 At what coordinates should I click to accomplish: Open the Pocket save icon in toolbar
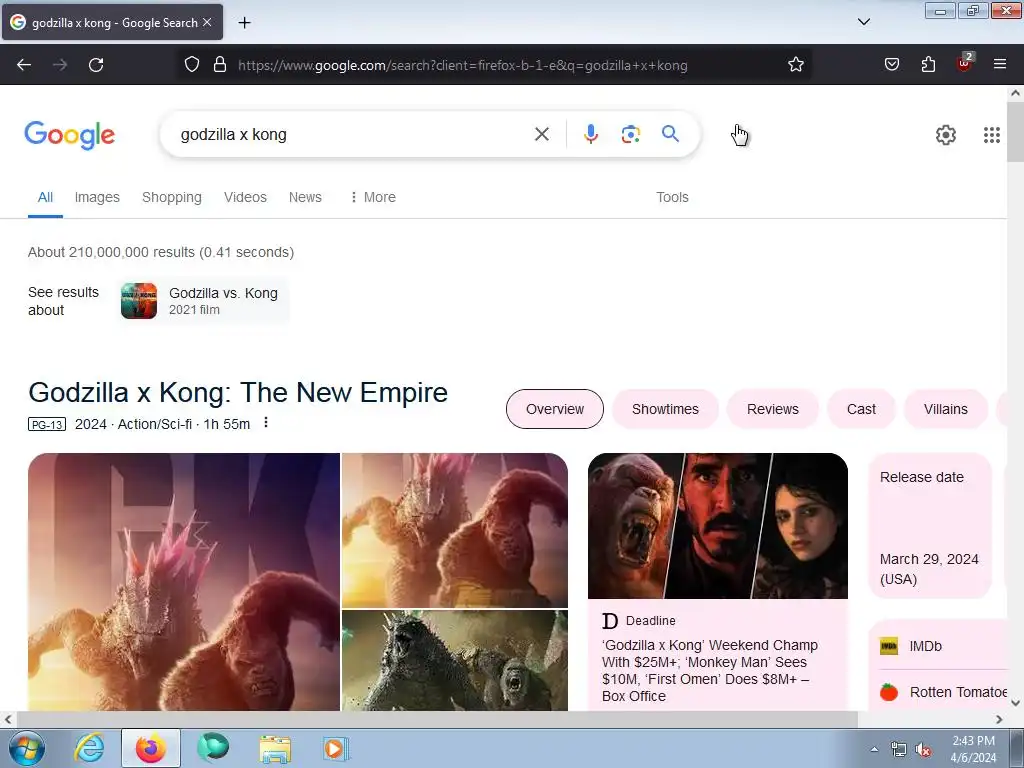(891, 65)
